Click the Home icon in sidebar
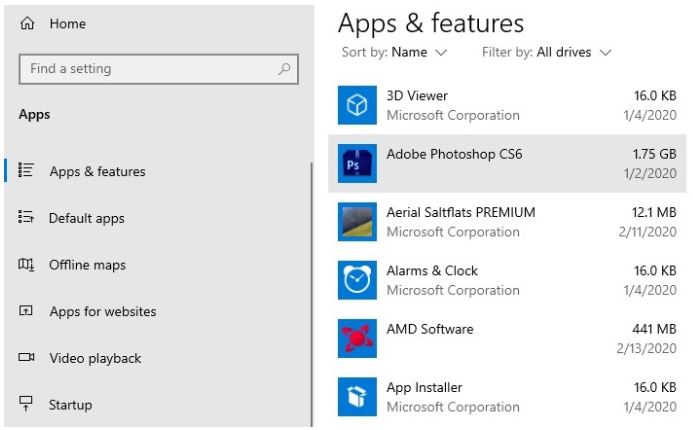Image resolution: width=693 pixels, height=430 pixels. [x=28, y=23]
